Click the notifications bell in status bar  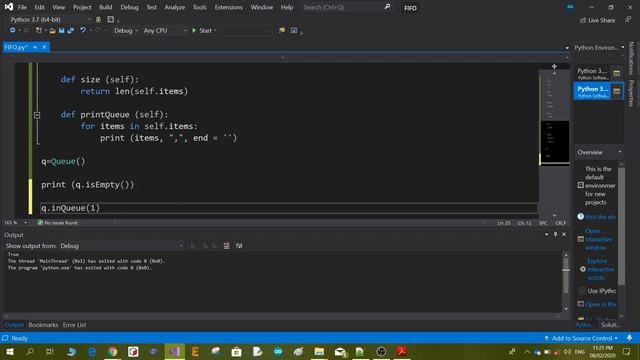click(x=629, y=338)
